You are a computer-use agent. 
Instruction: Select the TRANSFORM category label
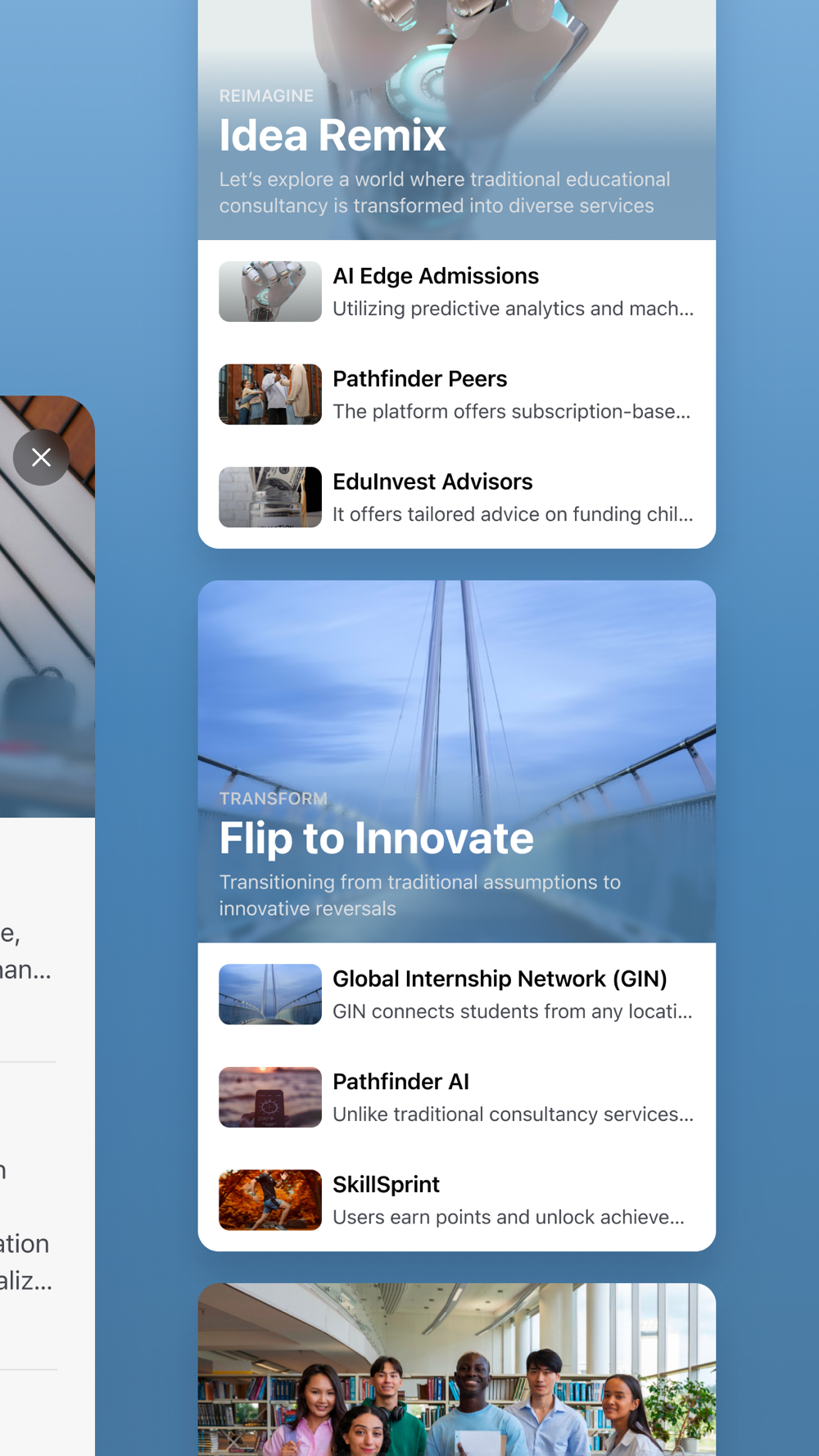point(274,798)
